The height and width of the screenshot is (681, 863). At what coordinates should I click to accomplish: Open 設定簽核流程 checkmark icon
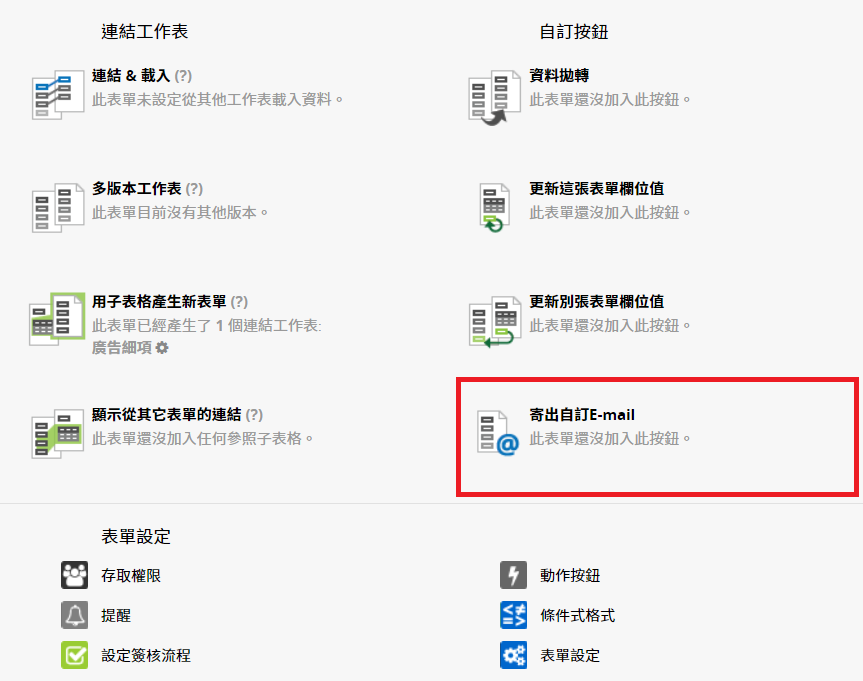[x=74, y=655]
